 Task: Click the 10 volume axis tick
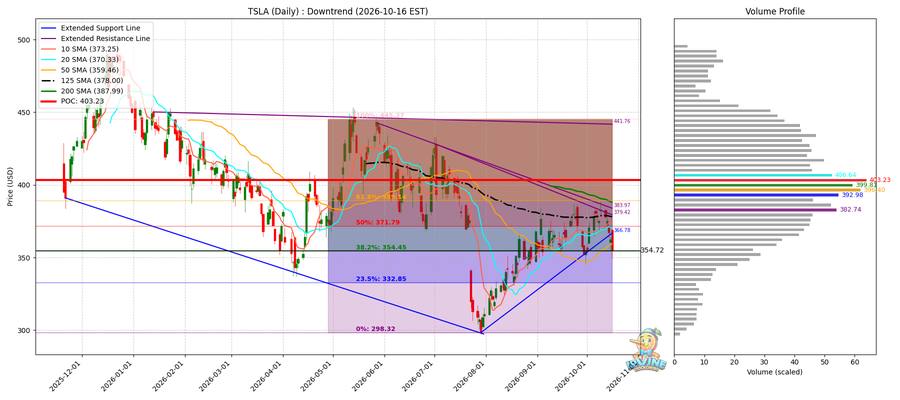pyautogui.click(x=704, y=362)
